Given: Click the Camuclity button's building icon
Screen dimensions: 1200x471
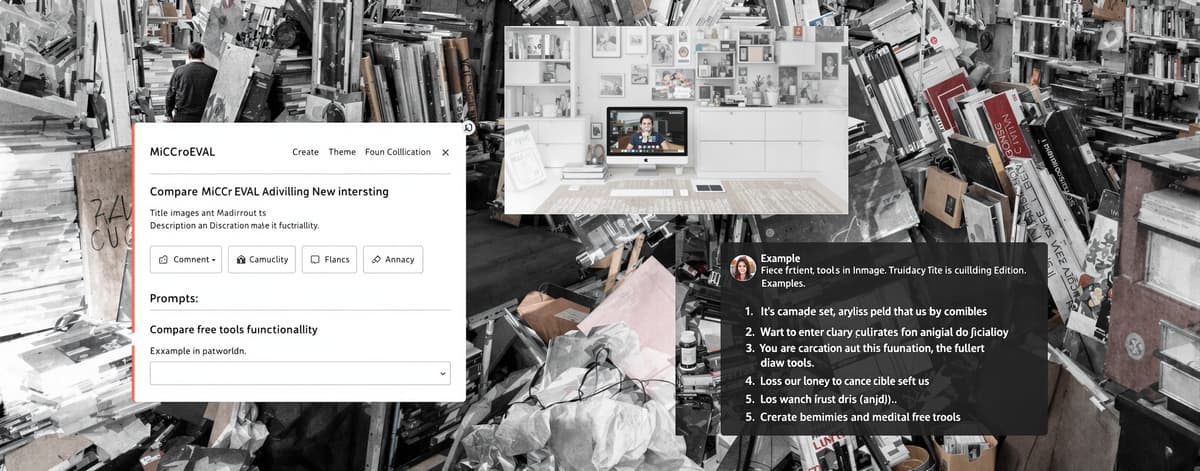Looking at the screenshot, I should click(240, 260).
